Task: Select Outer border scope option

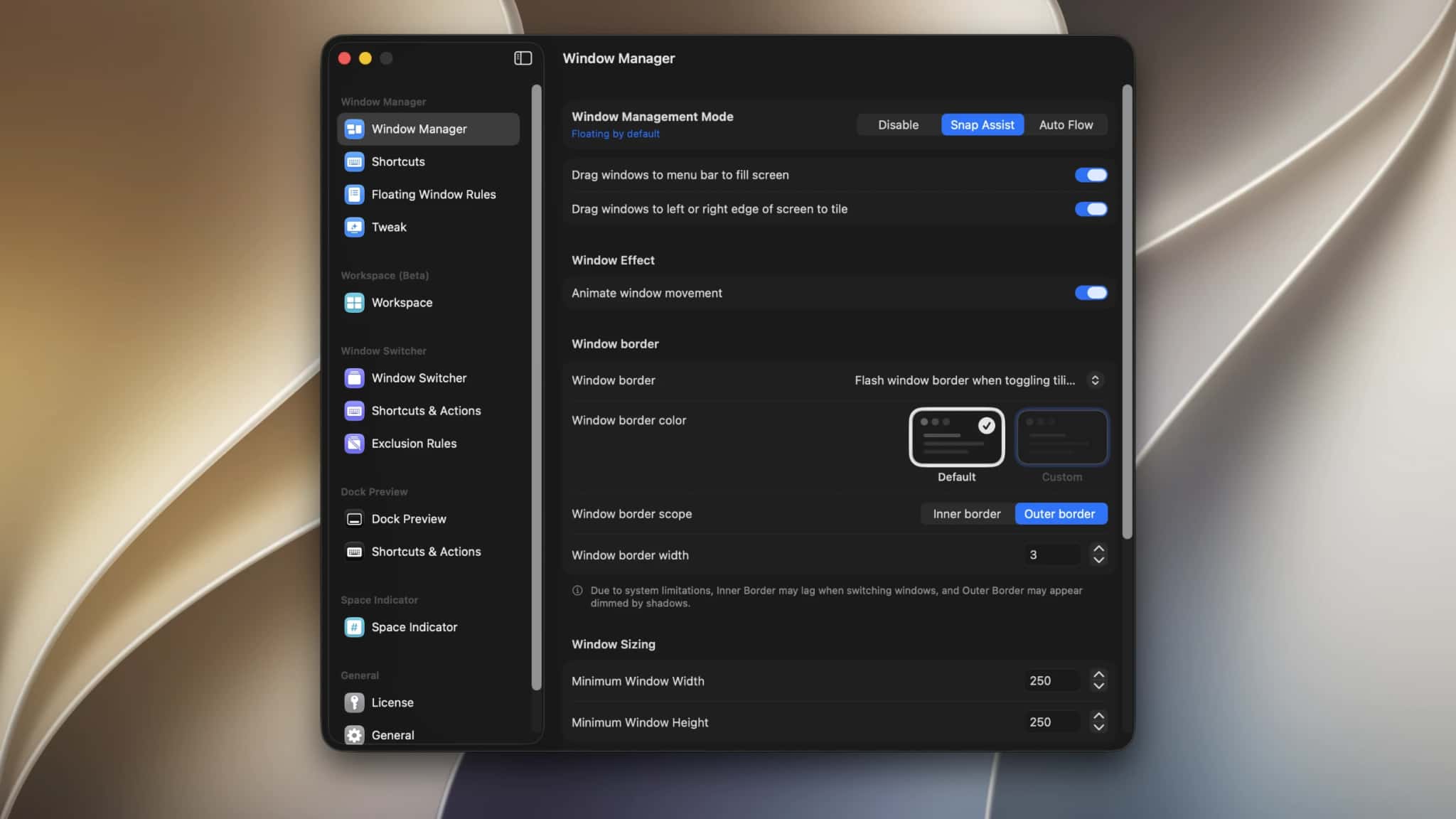Action: click(1060, 513)
